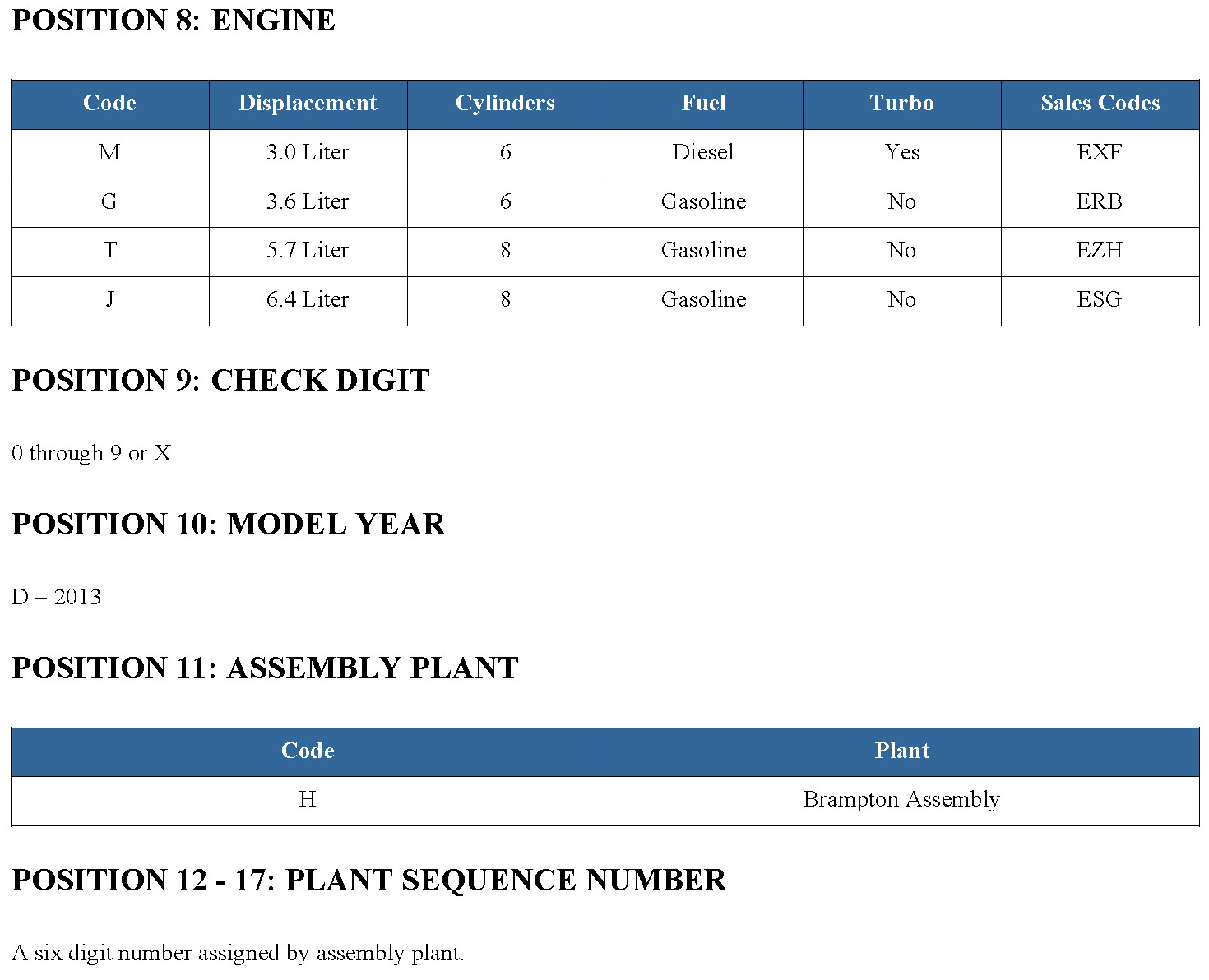
Task: Click the Brampton Assembly cell
Action: (901, 800)
